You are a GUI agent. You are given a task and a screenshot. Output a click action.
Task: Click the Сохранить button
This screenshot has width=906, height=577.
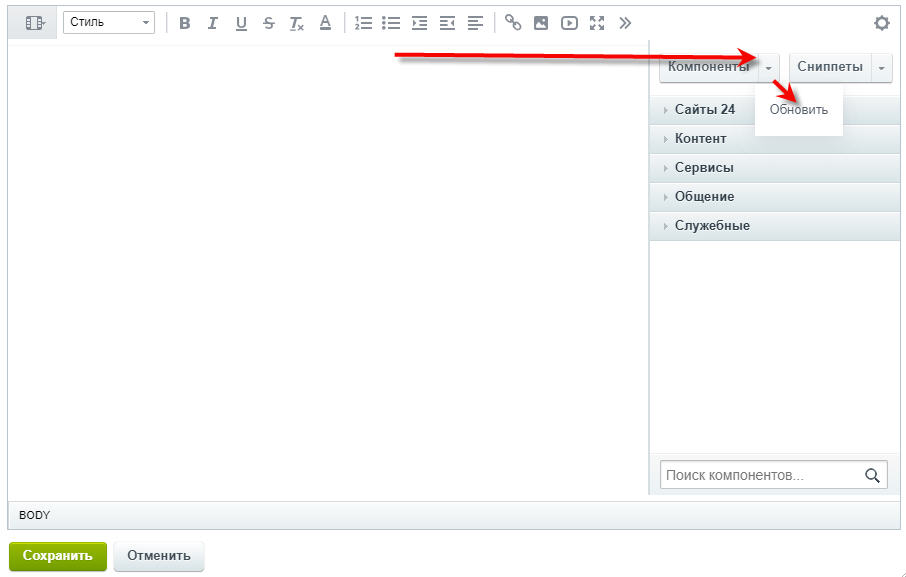57,556
